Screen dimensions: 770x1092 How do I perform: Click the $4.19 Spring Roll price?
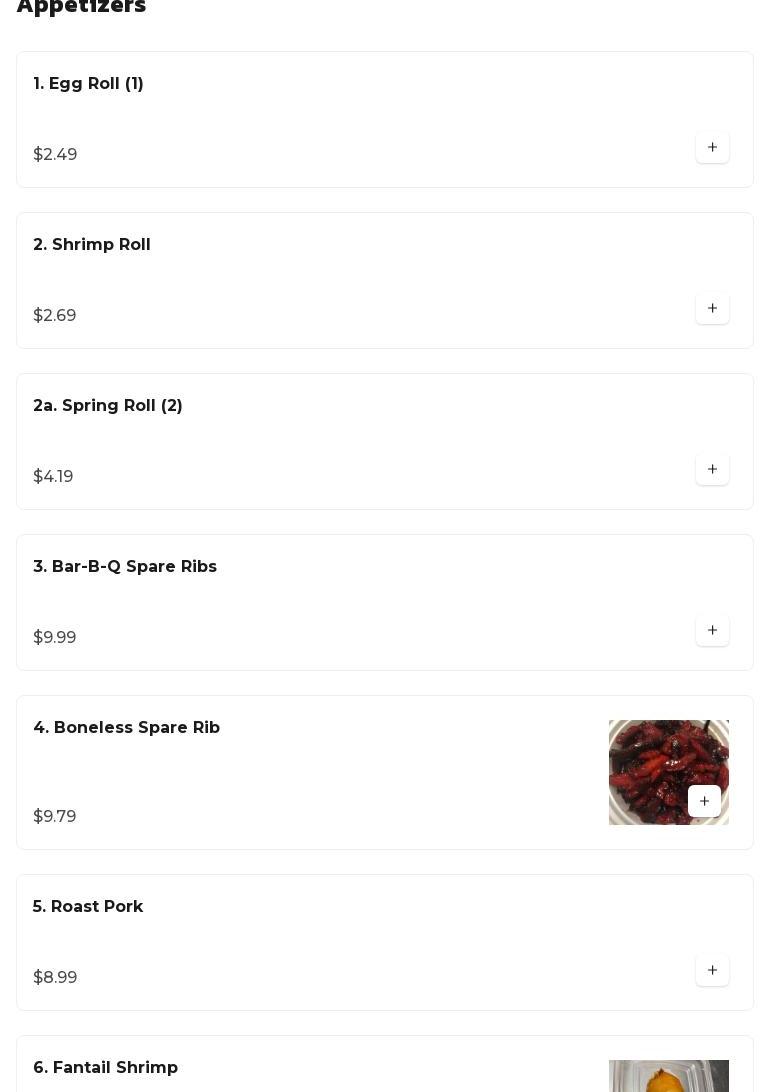tap(53, 477)
